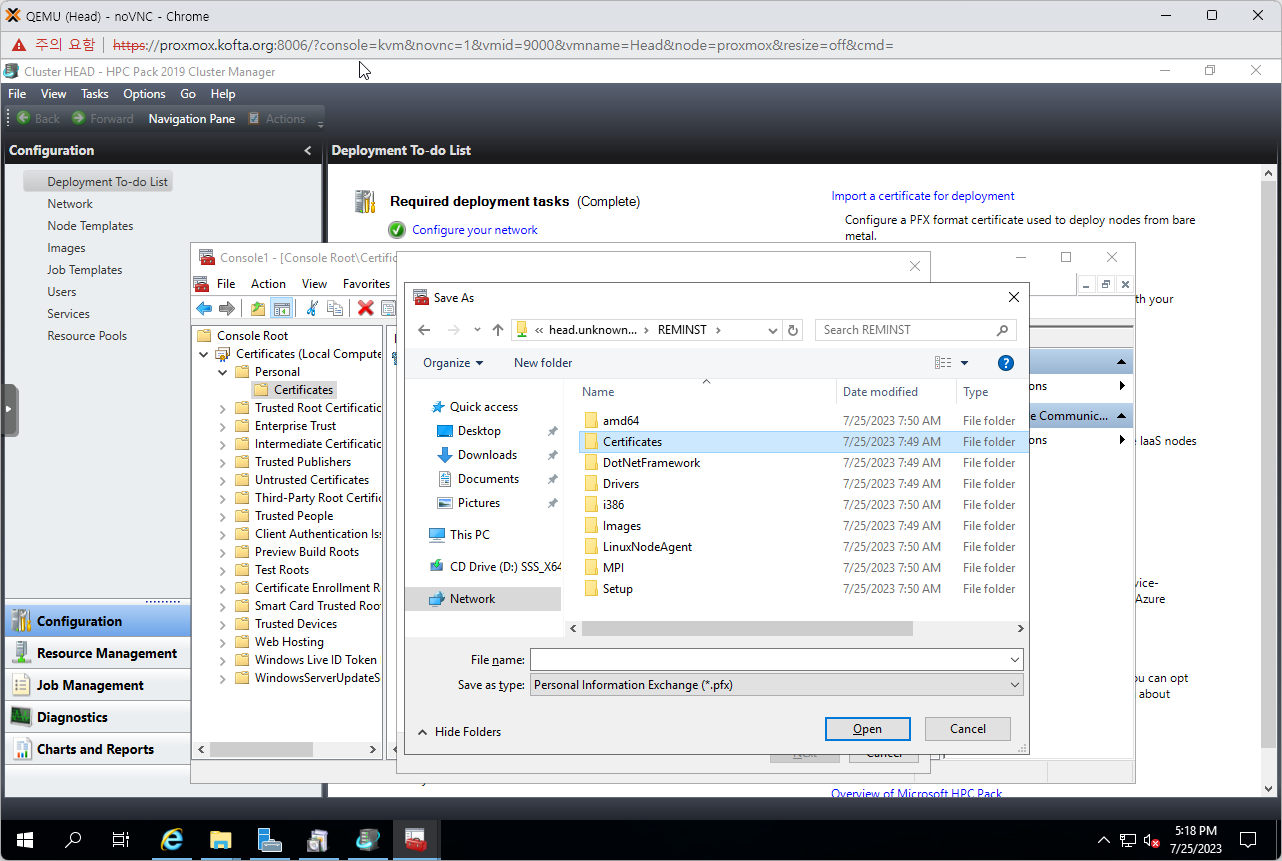Open the Certificates folder in file list
This screenshot has width=1282, height=861.
(632, 442)
